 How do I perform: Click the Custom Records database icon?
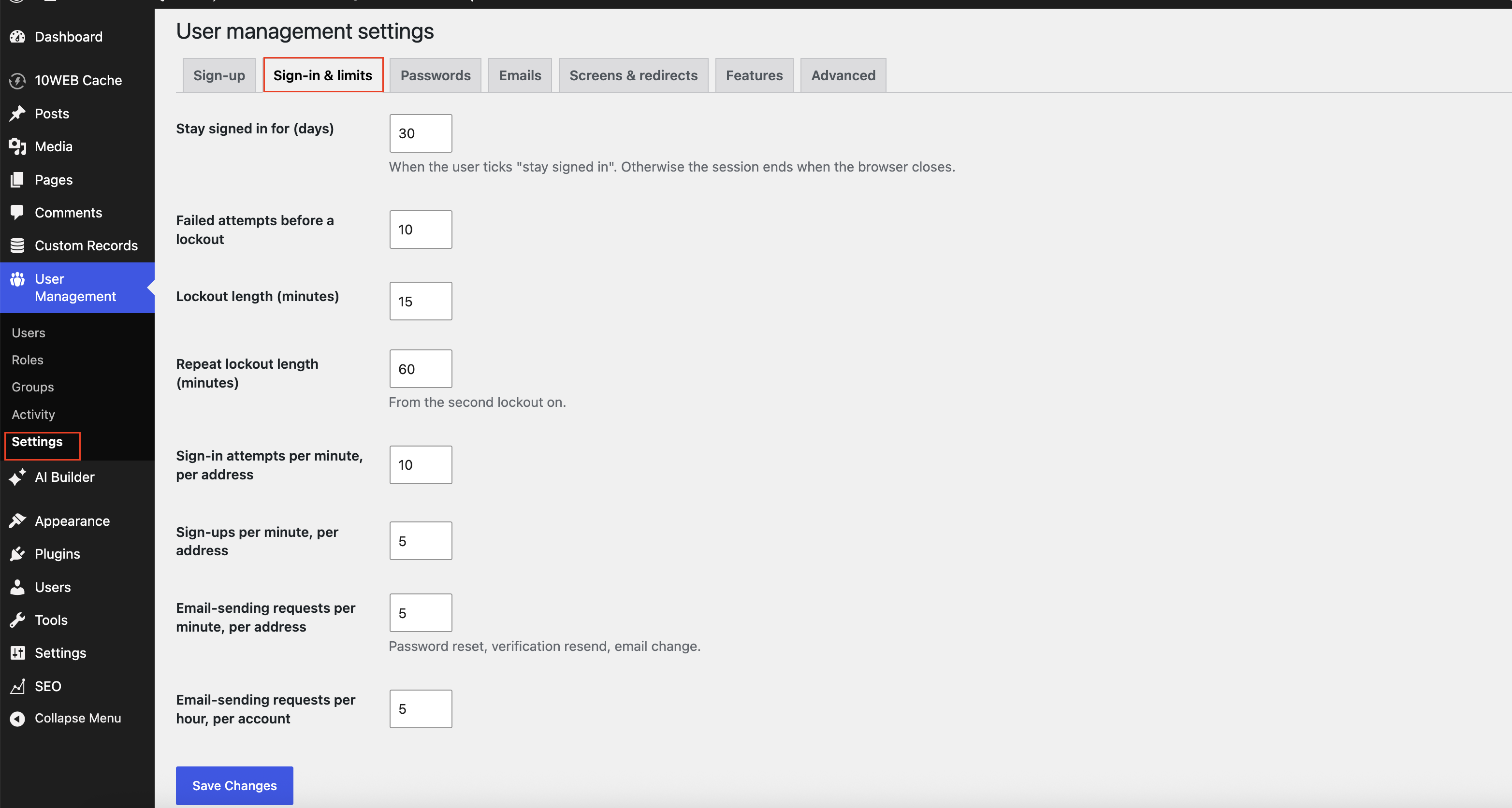pos(17,245)
